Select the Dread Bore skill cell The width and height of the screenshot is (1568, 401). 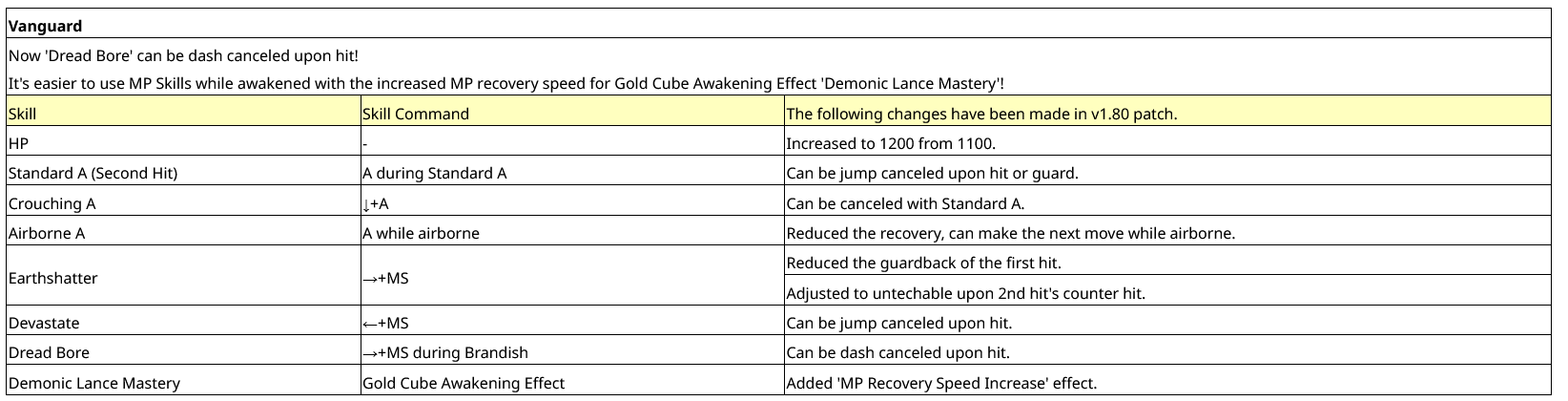(183, 352)
